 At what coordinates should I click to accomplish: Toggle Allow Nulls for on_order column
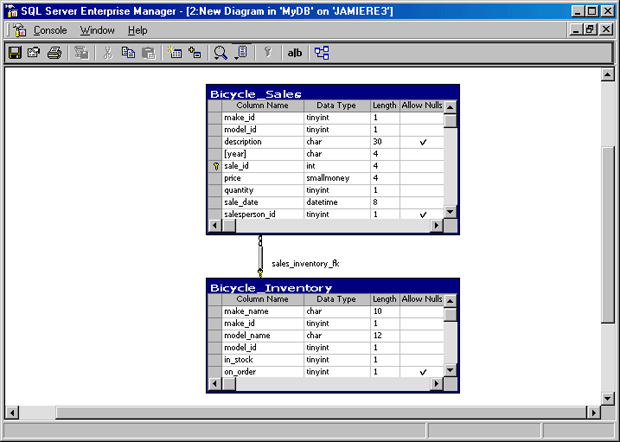422,372
